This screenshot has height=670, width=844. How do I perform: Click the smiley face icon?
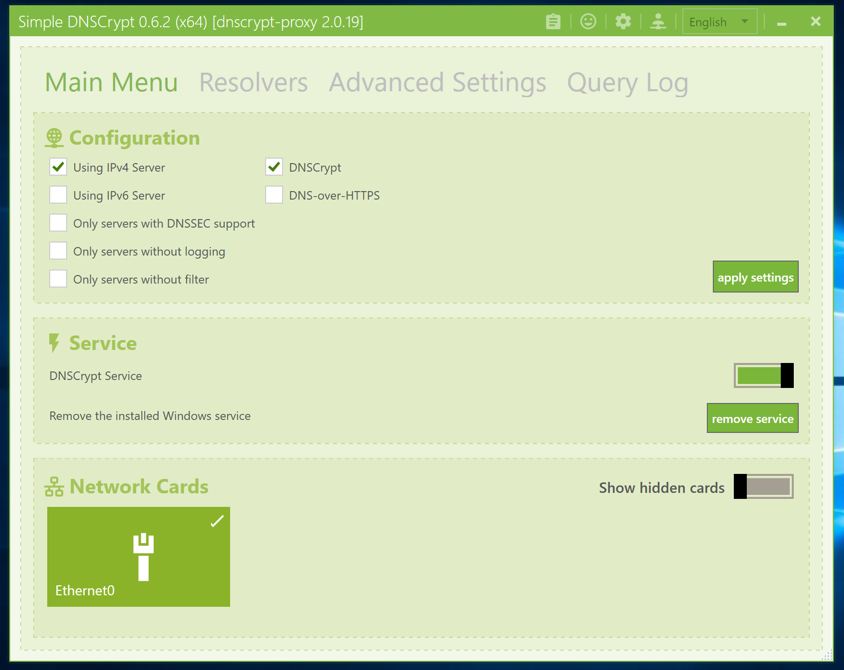588,22
